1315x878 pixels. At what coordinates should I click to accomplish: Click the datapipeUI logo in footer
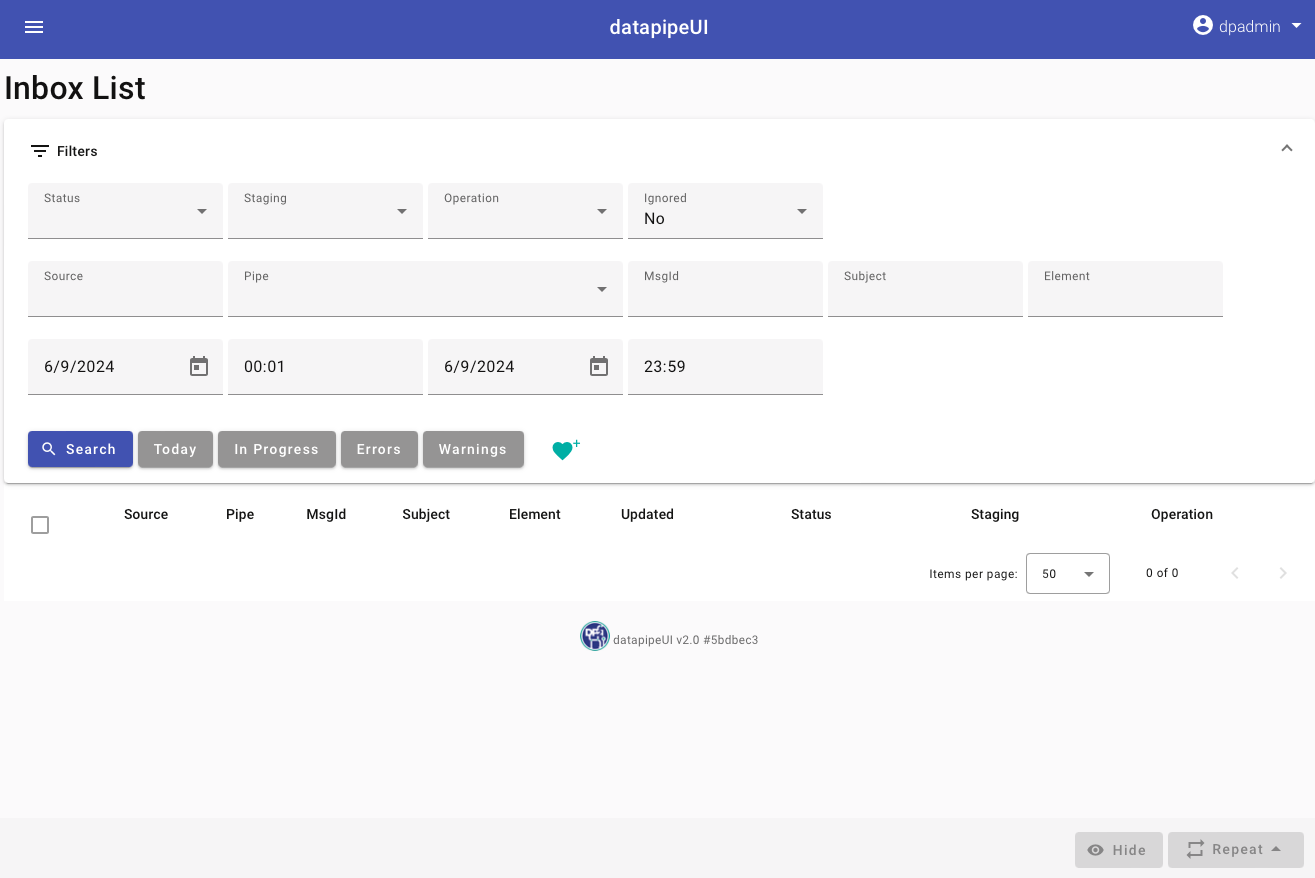[x=595, y=637]
